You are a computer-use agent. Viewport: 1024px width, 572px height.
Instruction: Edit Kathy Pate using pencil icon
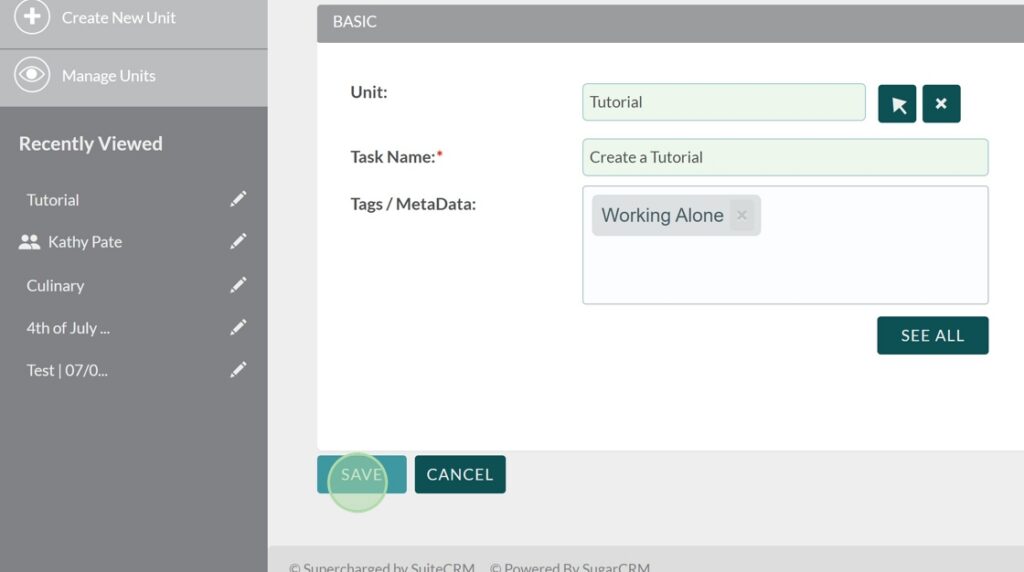[238, 242]
